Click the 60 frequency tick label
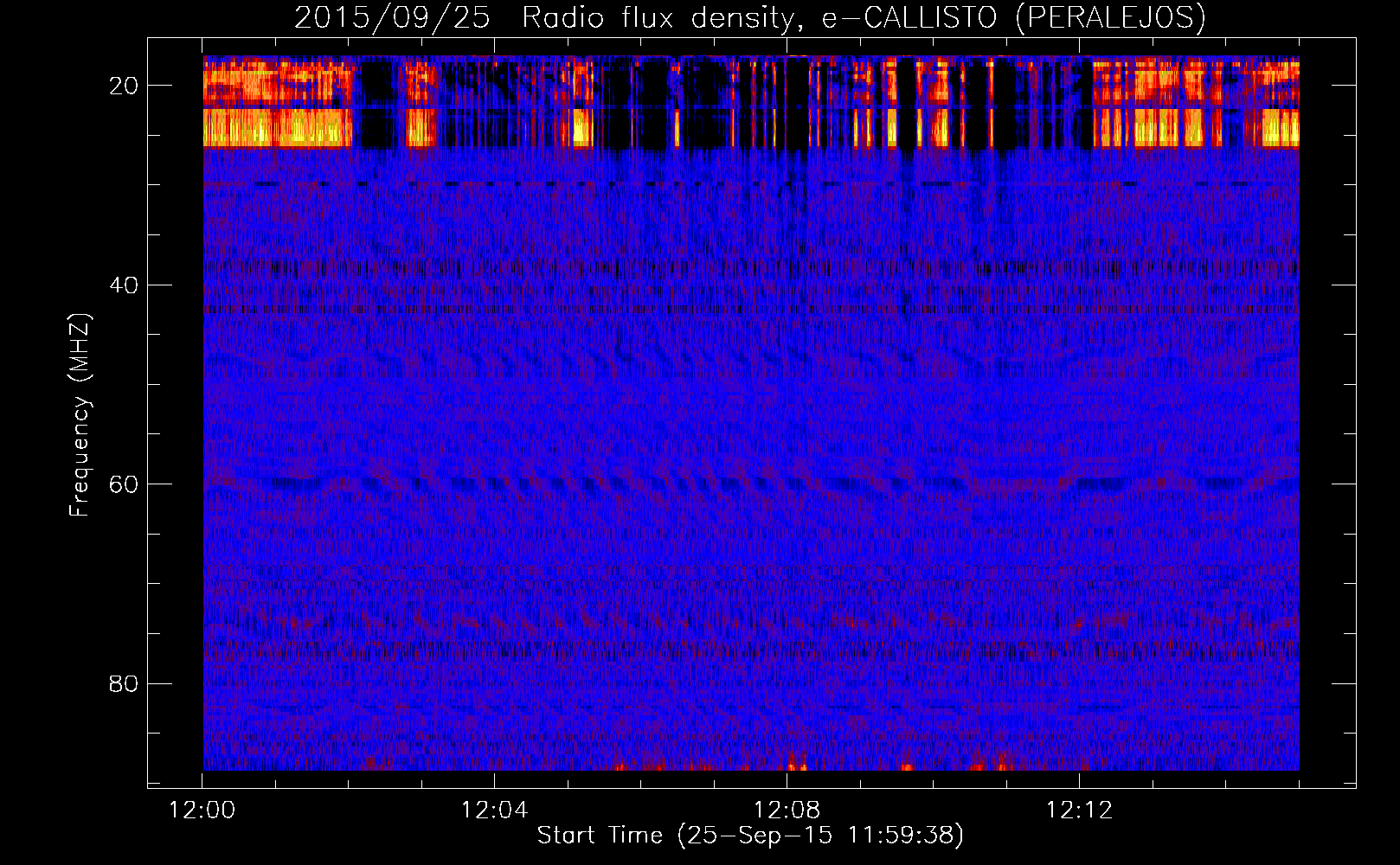Screen dimensions: 1400x865 (x=124, y=484)
